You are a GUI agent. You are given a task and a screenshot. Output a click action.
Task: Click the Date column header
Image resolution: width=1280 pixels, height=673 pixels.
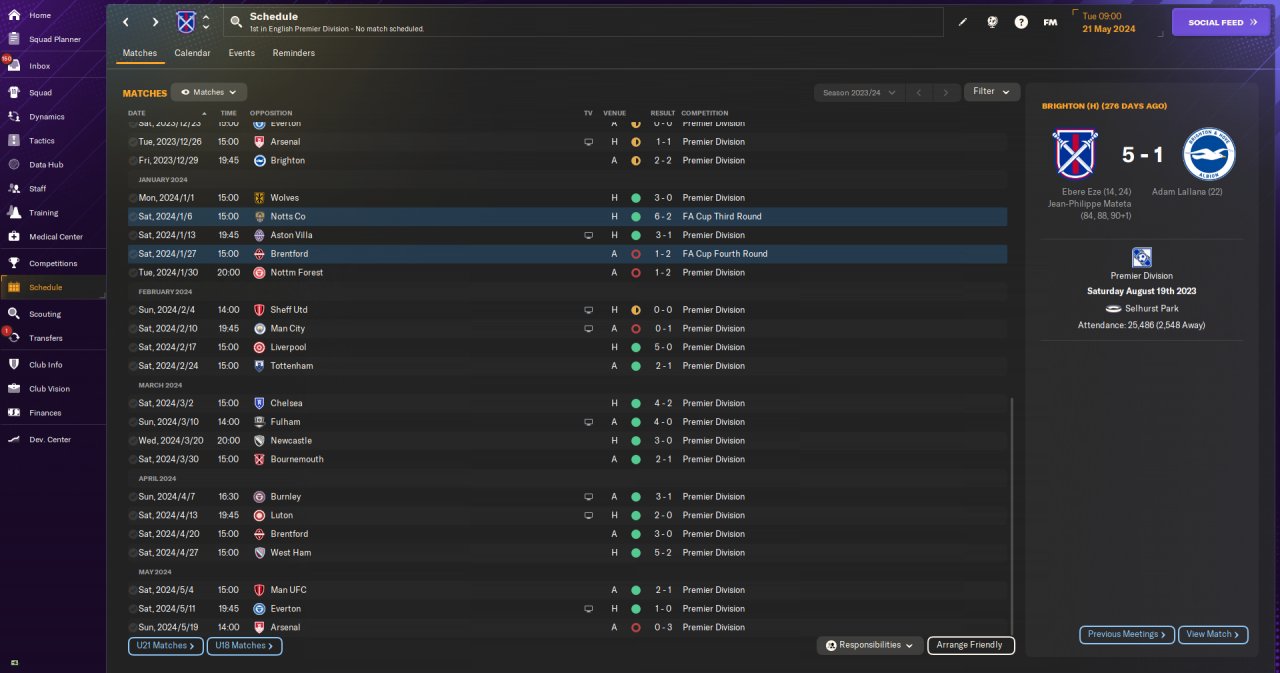(137, 113)
